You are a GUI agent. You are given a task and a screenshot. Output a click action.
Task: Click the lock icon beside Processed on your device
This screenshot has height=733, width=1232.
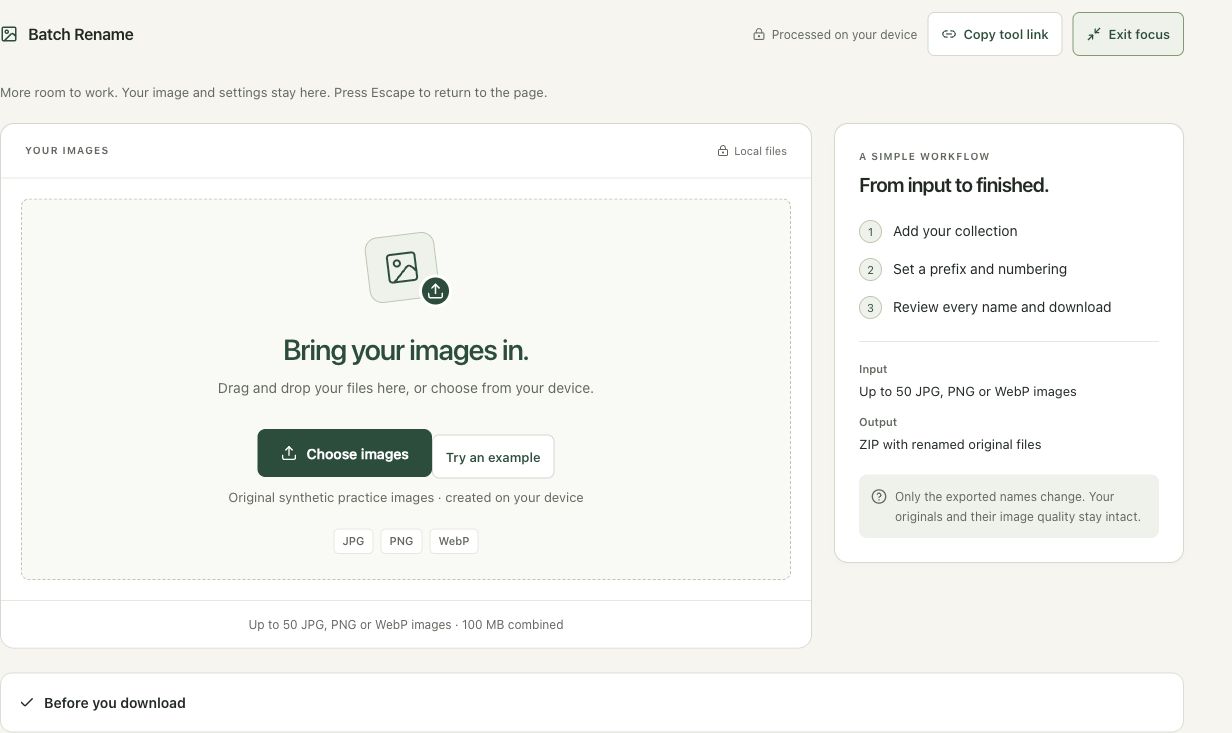(759, 34)
